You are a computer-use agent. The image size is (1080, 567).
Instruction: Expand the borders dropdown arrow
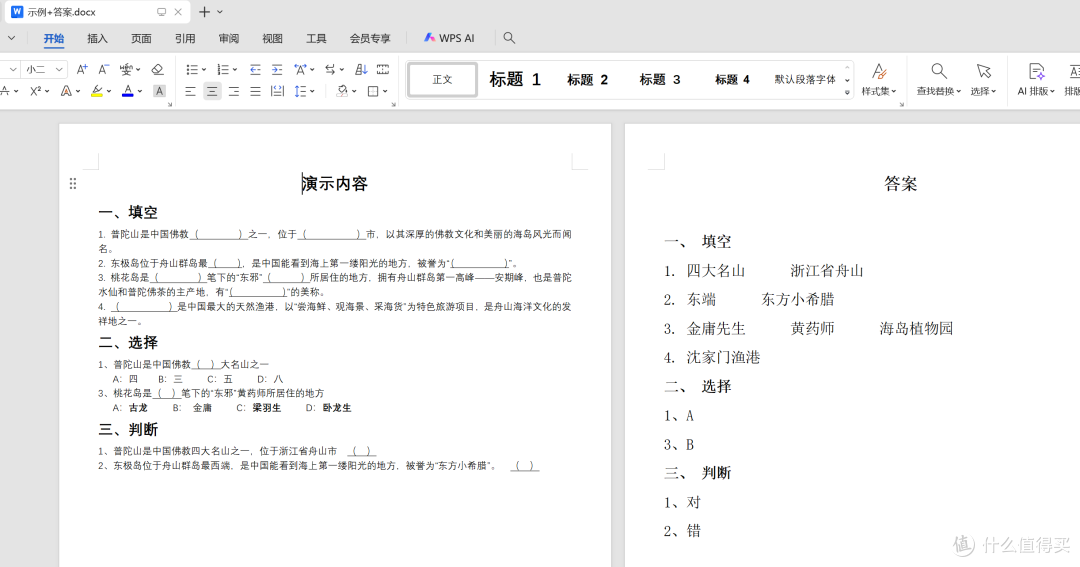(385, 91)
